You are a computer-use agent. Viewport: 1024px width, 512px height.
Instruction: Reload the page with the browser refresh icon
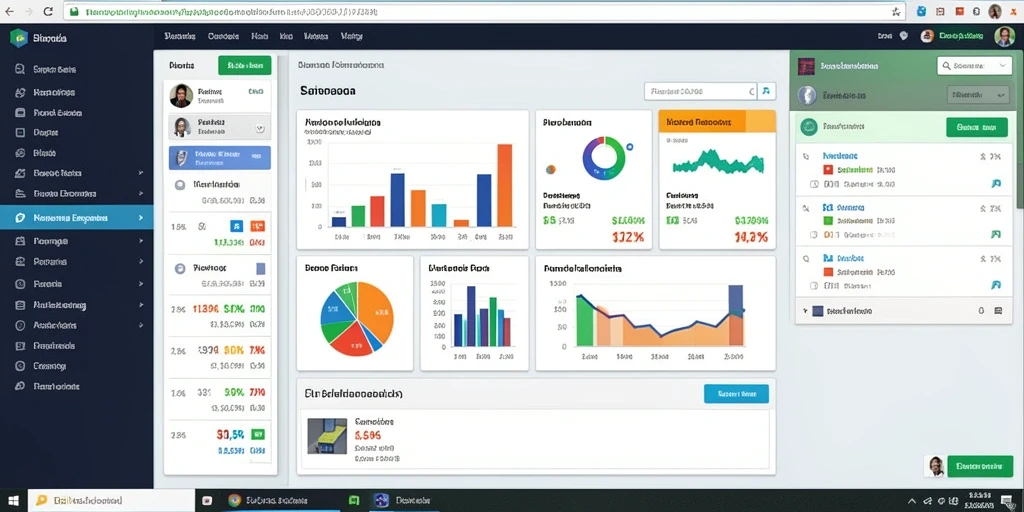(48, 11)
